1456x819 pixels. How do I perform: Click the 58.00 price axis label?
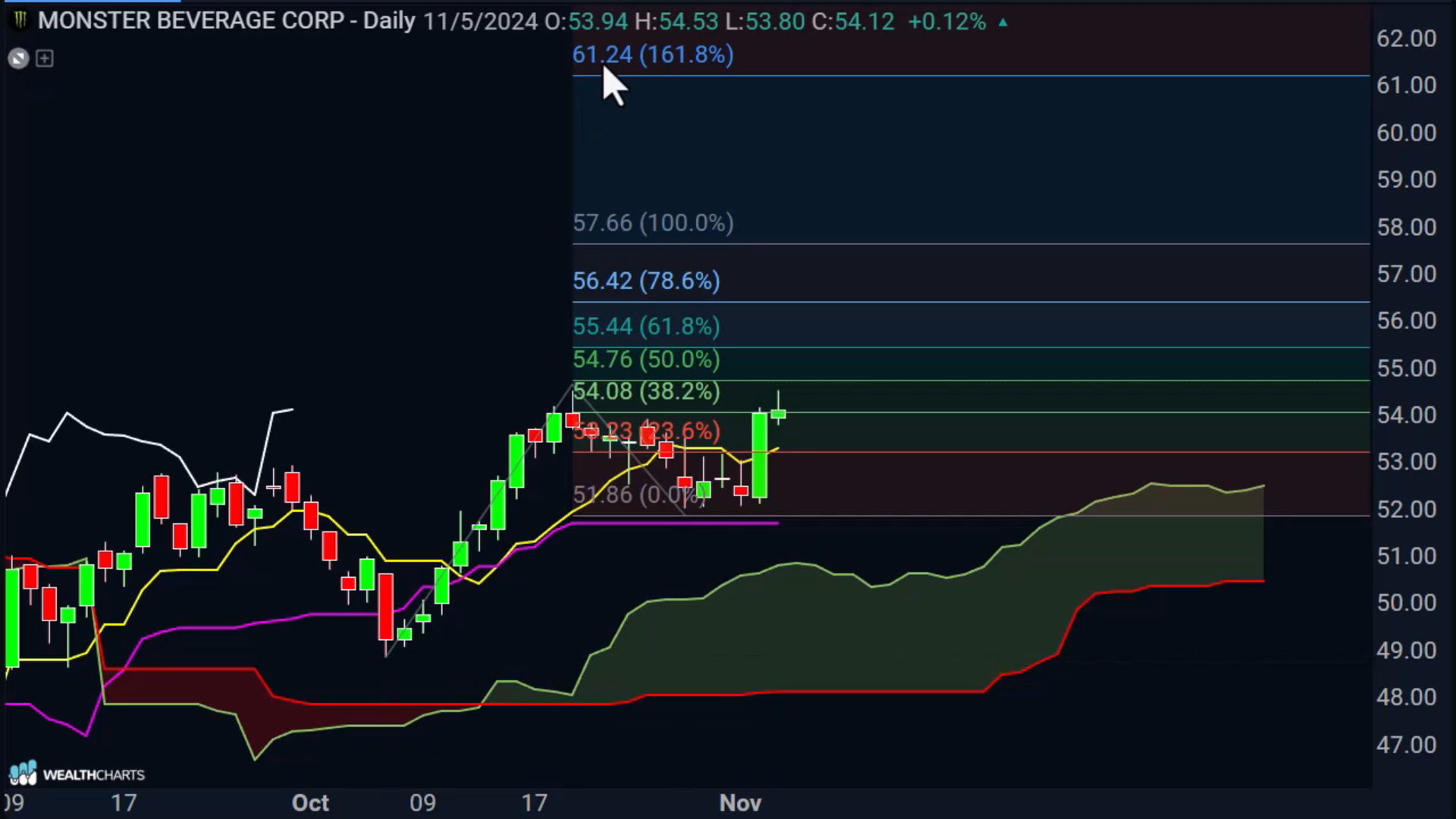(x=1407, y=227)
